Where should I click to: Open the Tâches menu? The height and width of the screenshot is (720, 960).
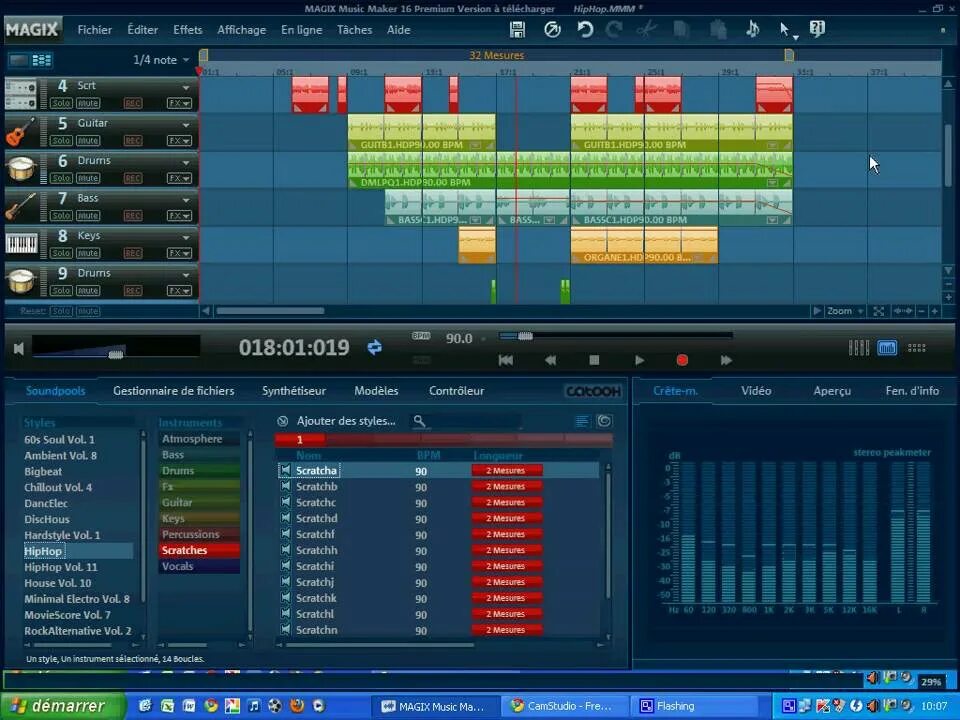[354, 29]
